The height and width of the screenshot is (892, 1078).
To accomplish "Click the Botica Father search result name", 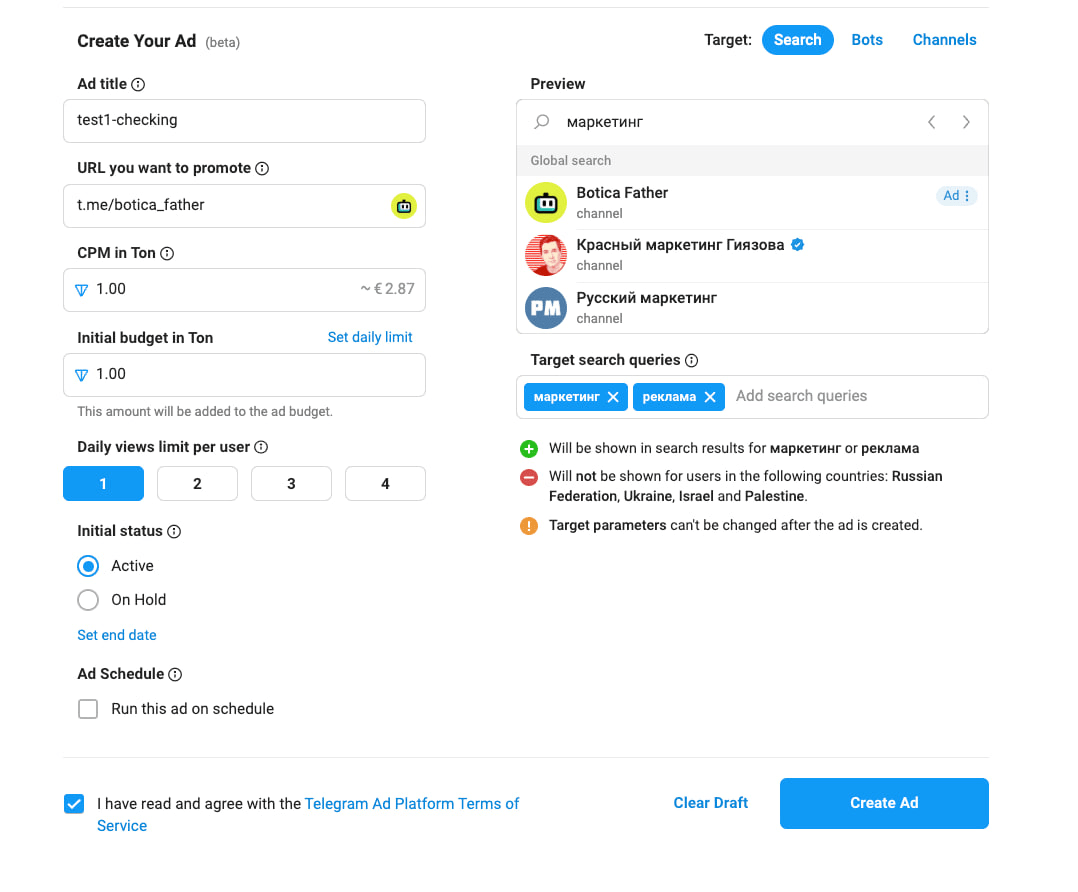I will point(622,193).
